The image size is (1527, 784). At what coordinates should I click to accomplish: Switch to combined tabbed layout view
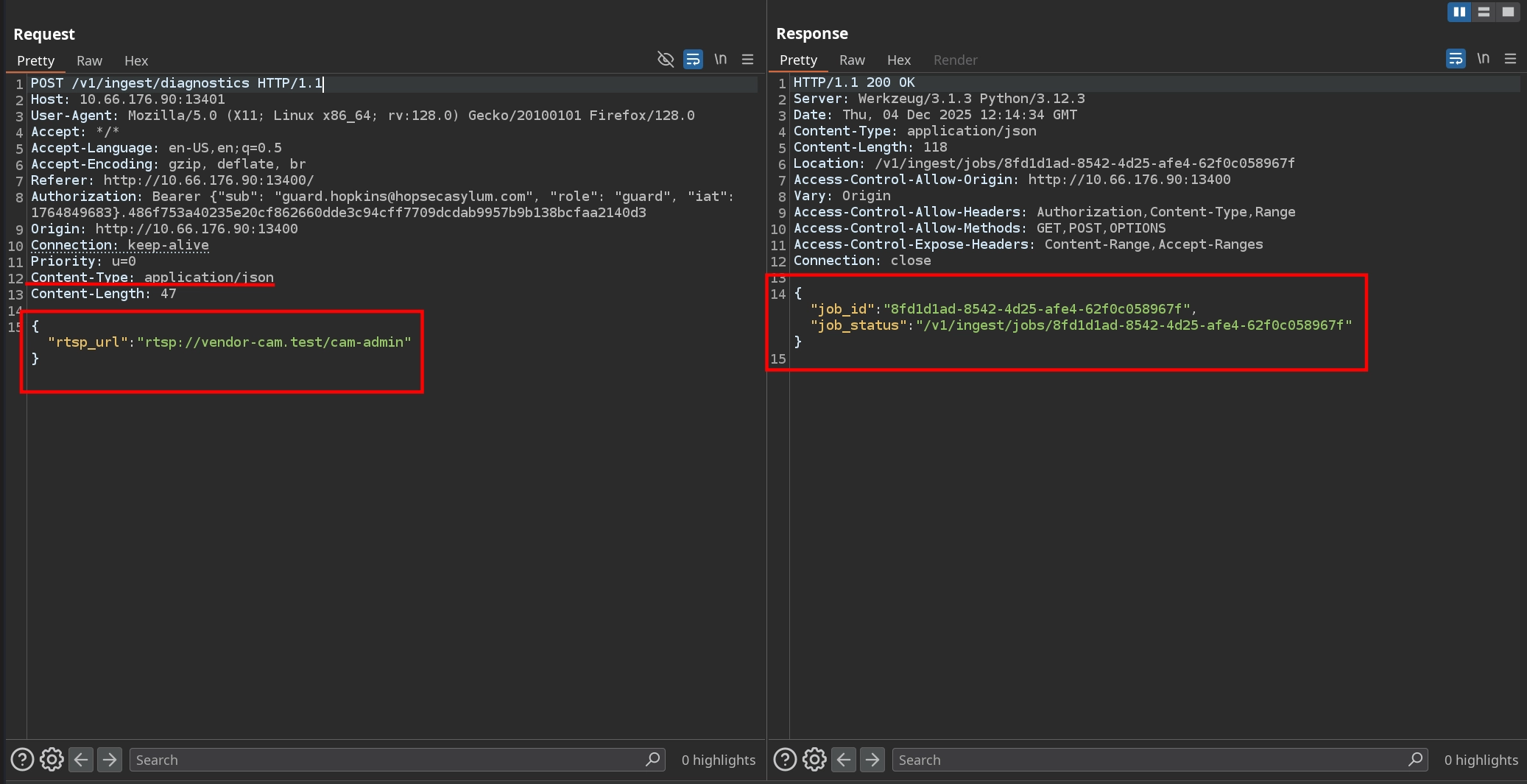click(1508, 12)
